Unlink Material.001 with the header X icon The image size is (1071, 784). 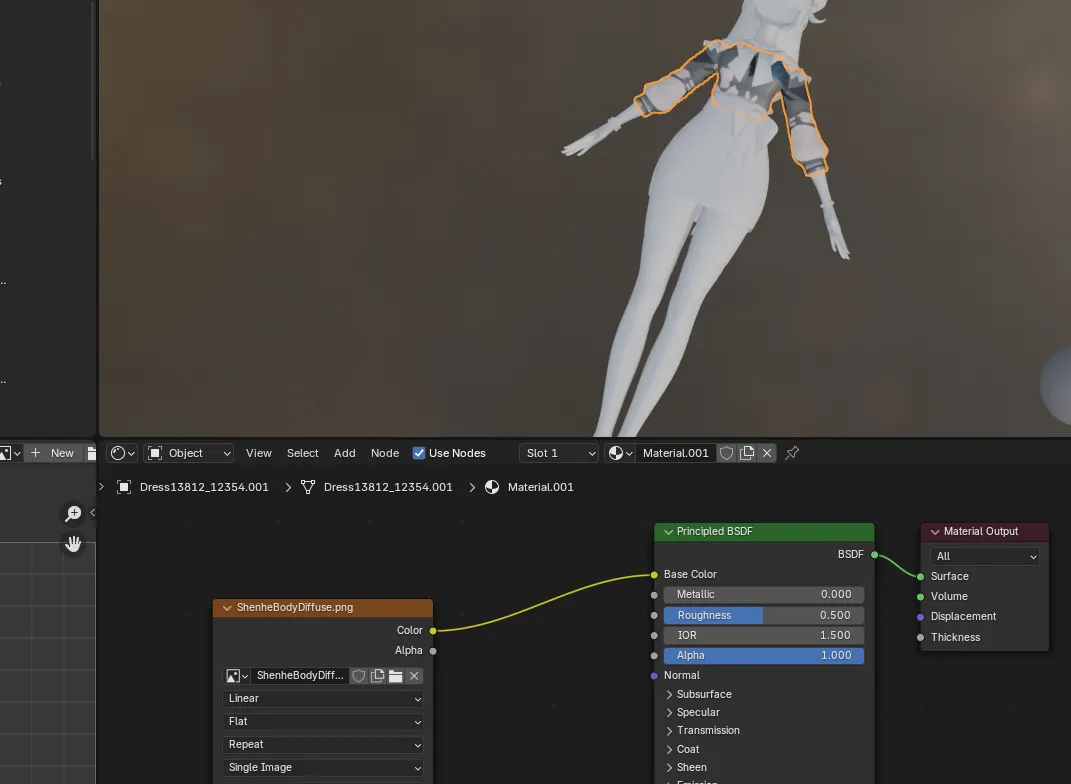point(767,453)
